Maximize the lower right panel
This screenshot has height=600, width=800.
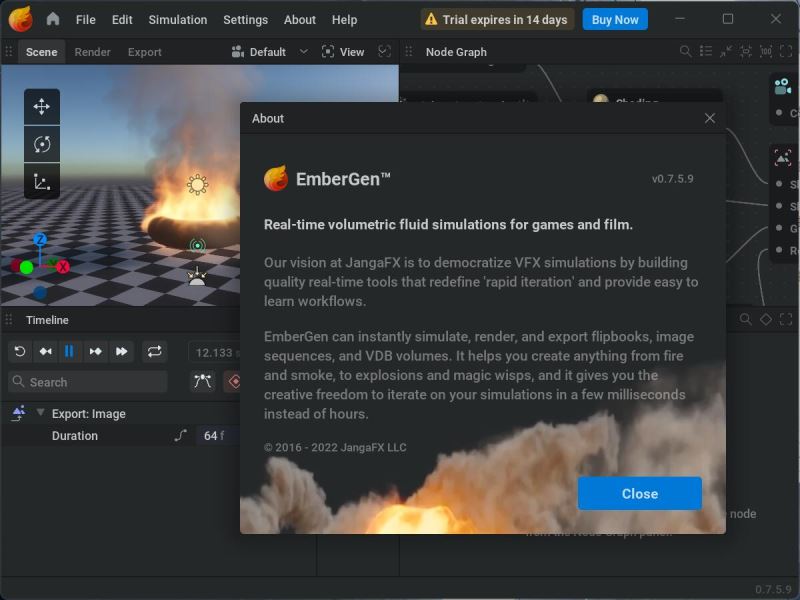pyautogui.click(x=786, y=319)
